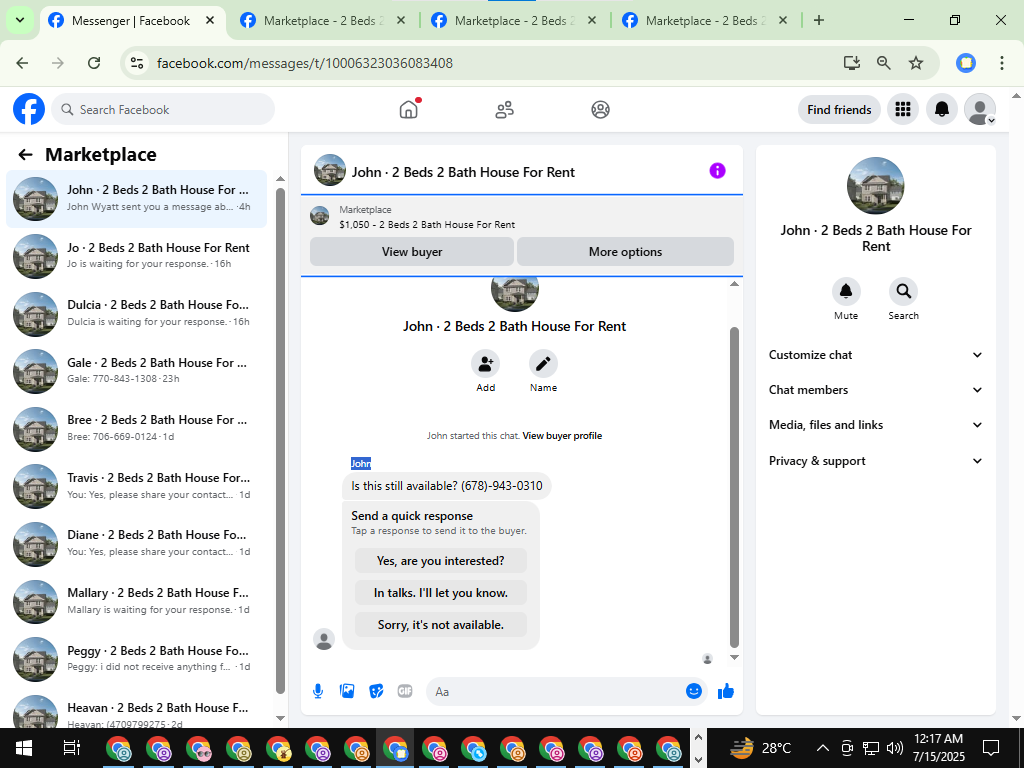The width and height of the screenshot is (1024, 768).
Task: Send a thumbs-up like
Action: tap(726, 692)
